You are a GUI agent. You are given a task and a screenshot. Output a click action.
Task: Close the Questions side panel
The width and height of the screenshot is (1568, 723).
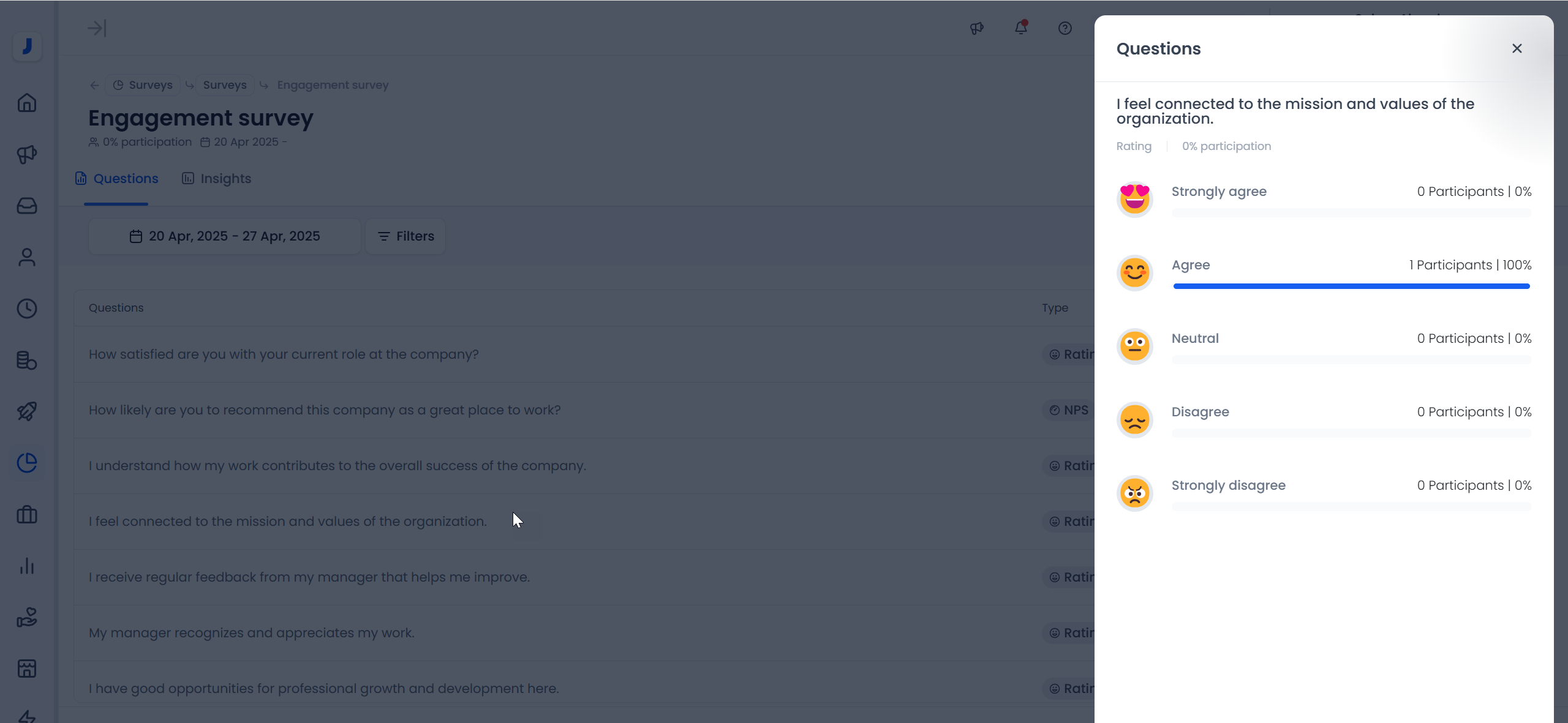pyautogui.click(x=1517, y=48)
